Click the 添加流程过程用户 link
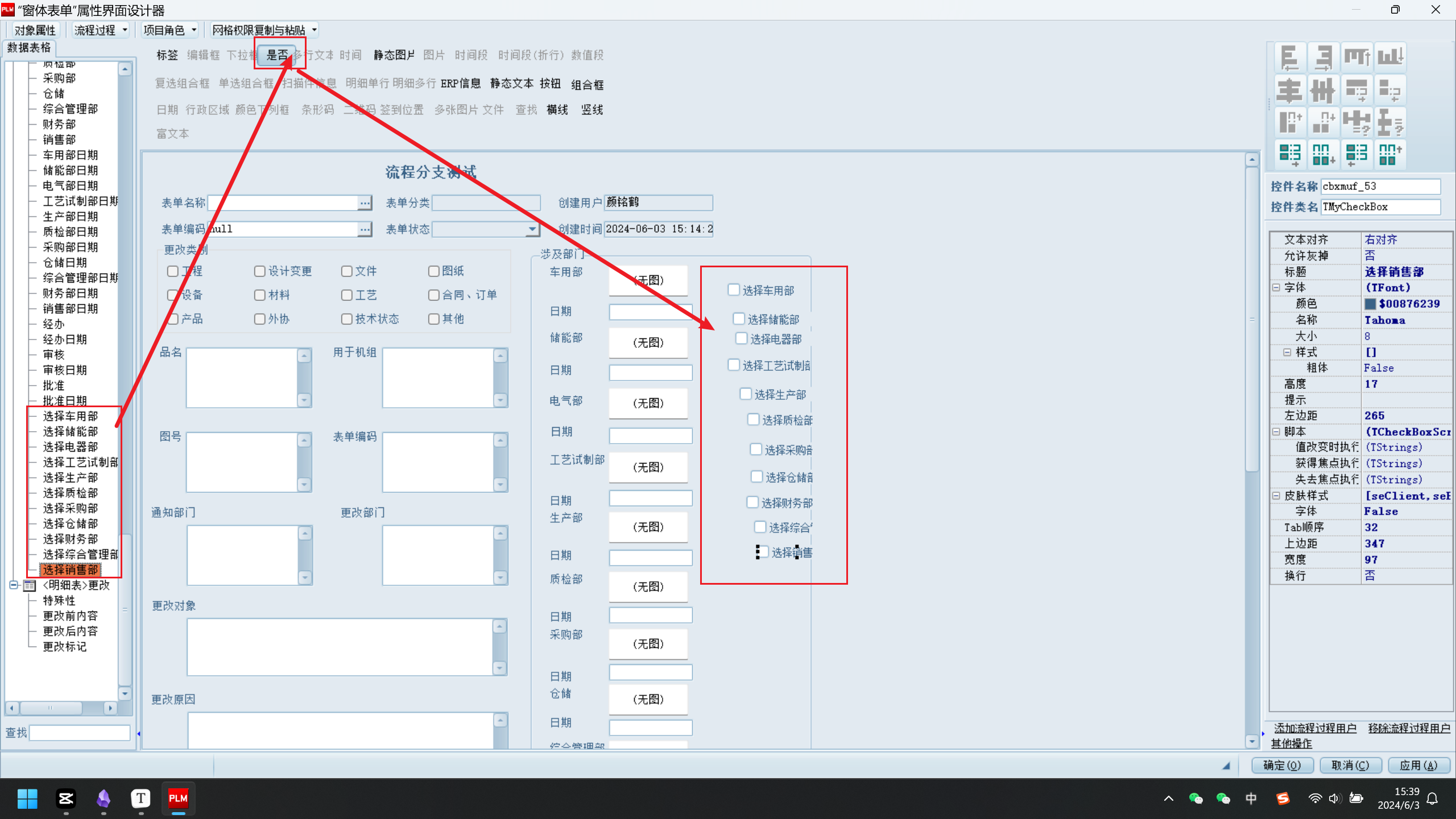 coord(1315,728)
